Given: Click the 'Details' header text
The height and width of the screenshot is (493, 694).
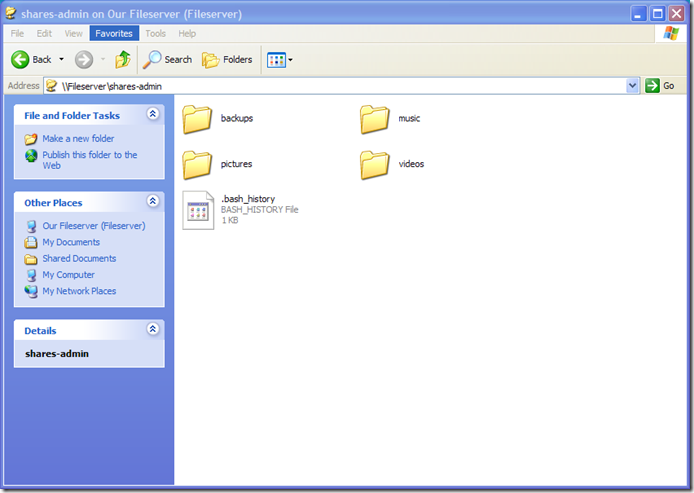Looking at the screenshot, I should point(40,331).
